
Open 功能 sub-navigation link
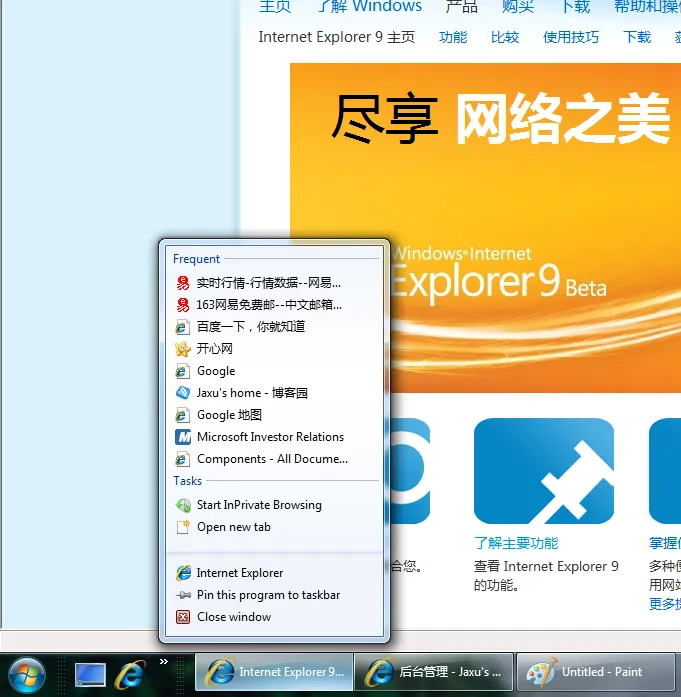[453, 37]
